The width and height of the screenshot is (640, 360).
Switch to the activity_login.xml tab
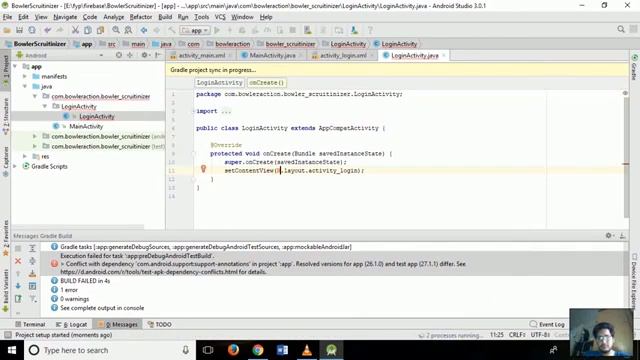coord(342,56)
